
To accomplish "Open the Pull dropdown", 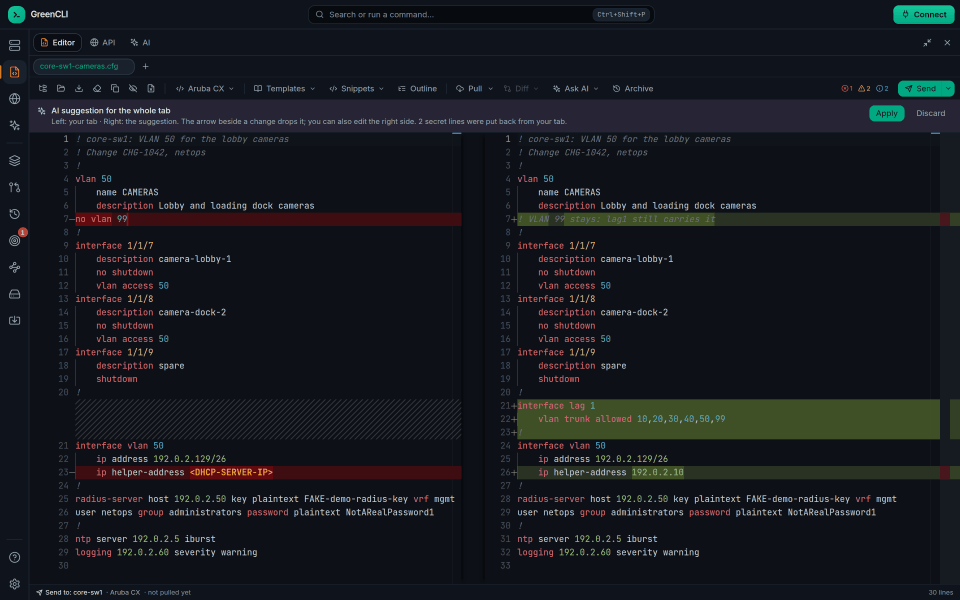I will (474, 89).
